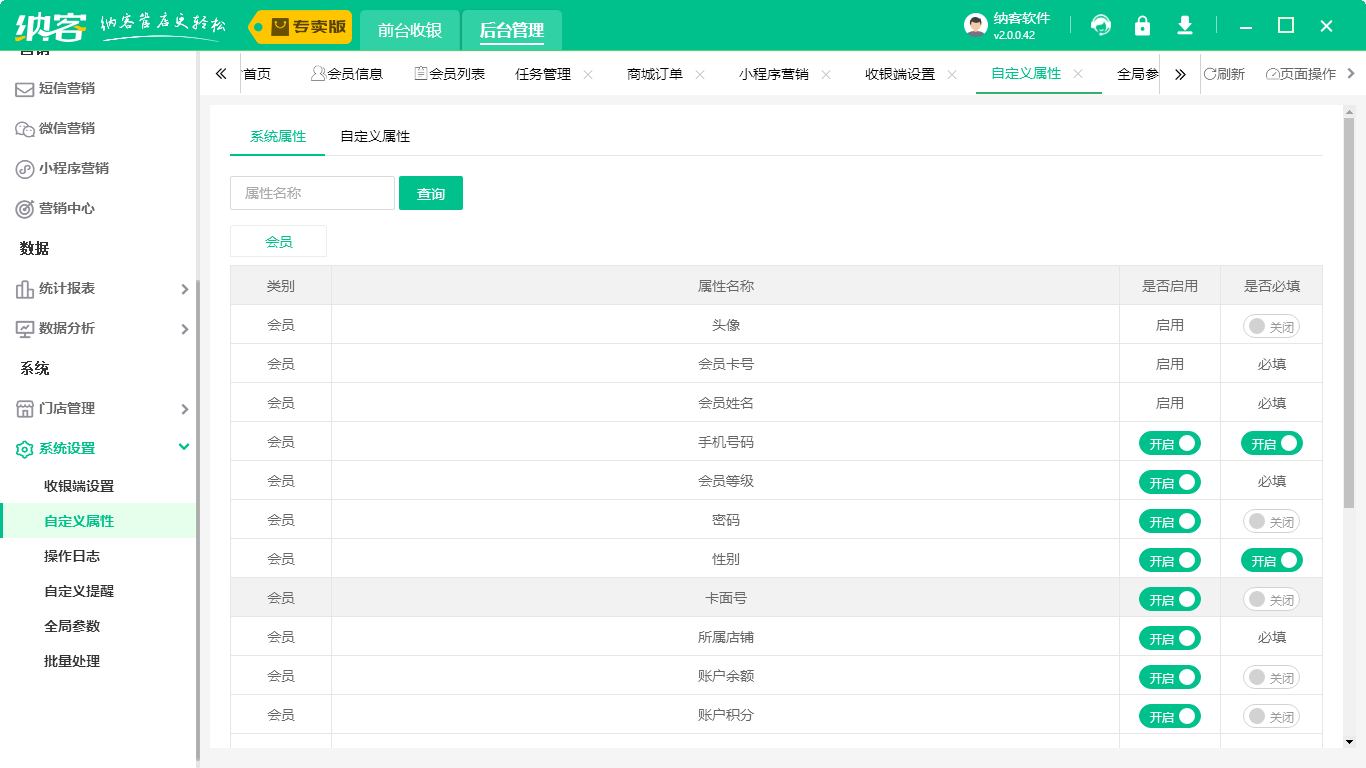Click the 门店管理 store icon
This screenshot has height=768, width=1366.
coord(25,409)
